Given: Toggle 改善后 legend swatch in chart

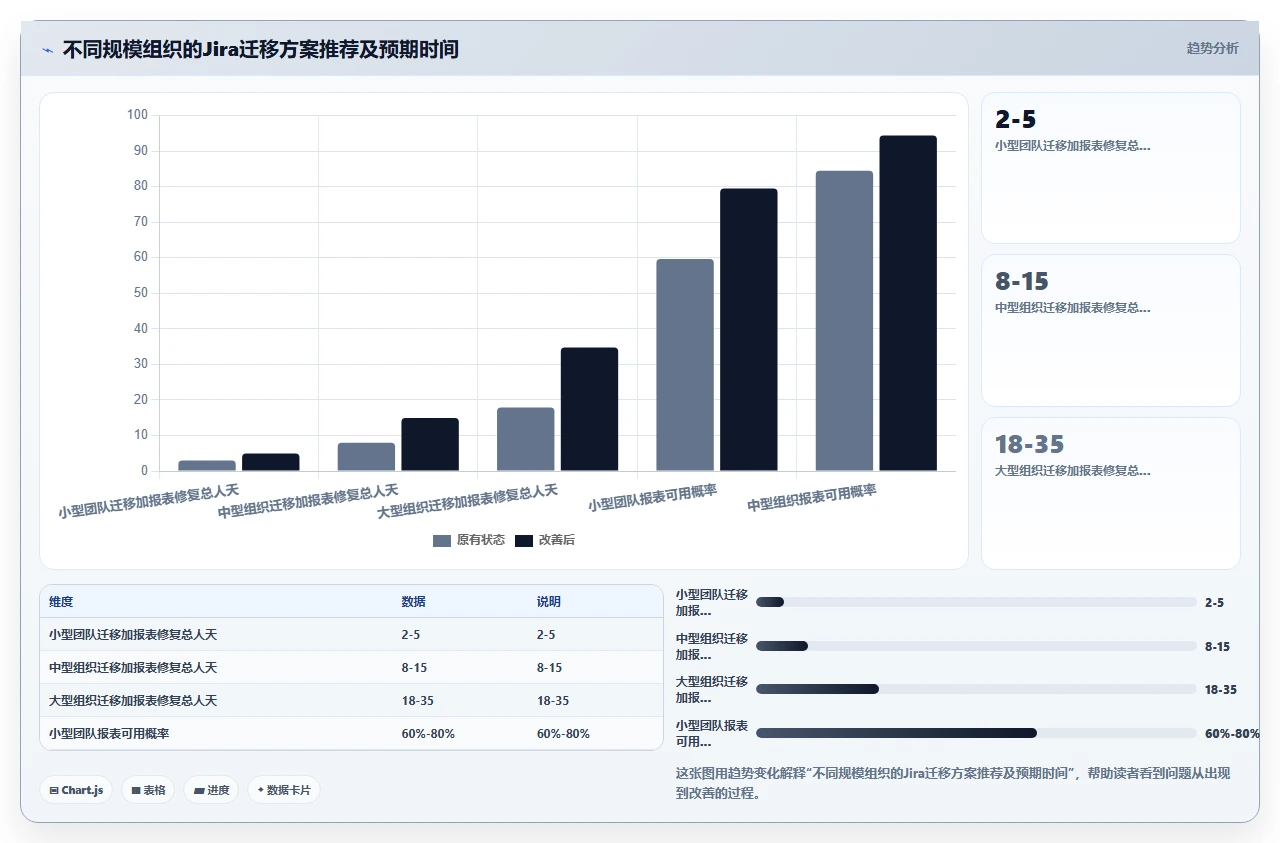Looking at the screenshot, I should coord(524,541).
